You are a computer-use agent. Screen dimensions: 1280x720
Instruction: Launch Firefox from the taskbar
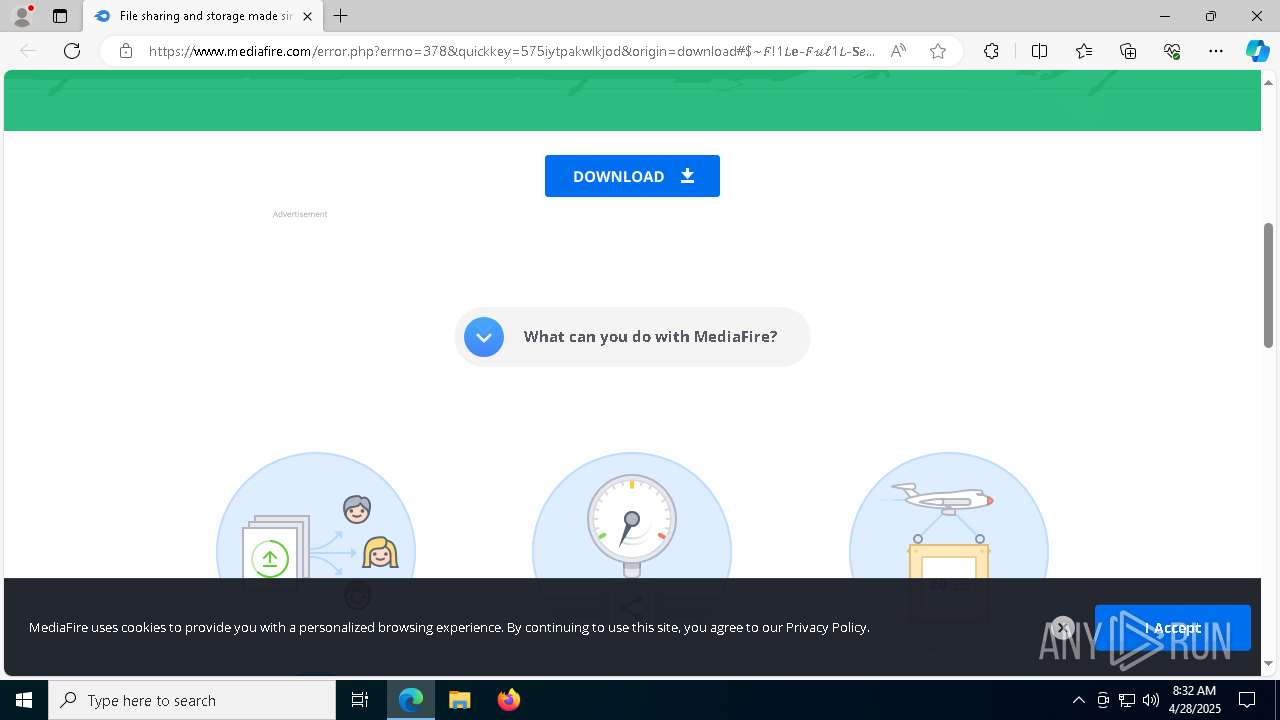click(509, 700)
